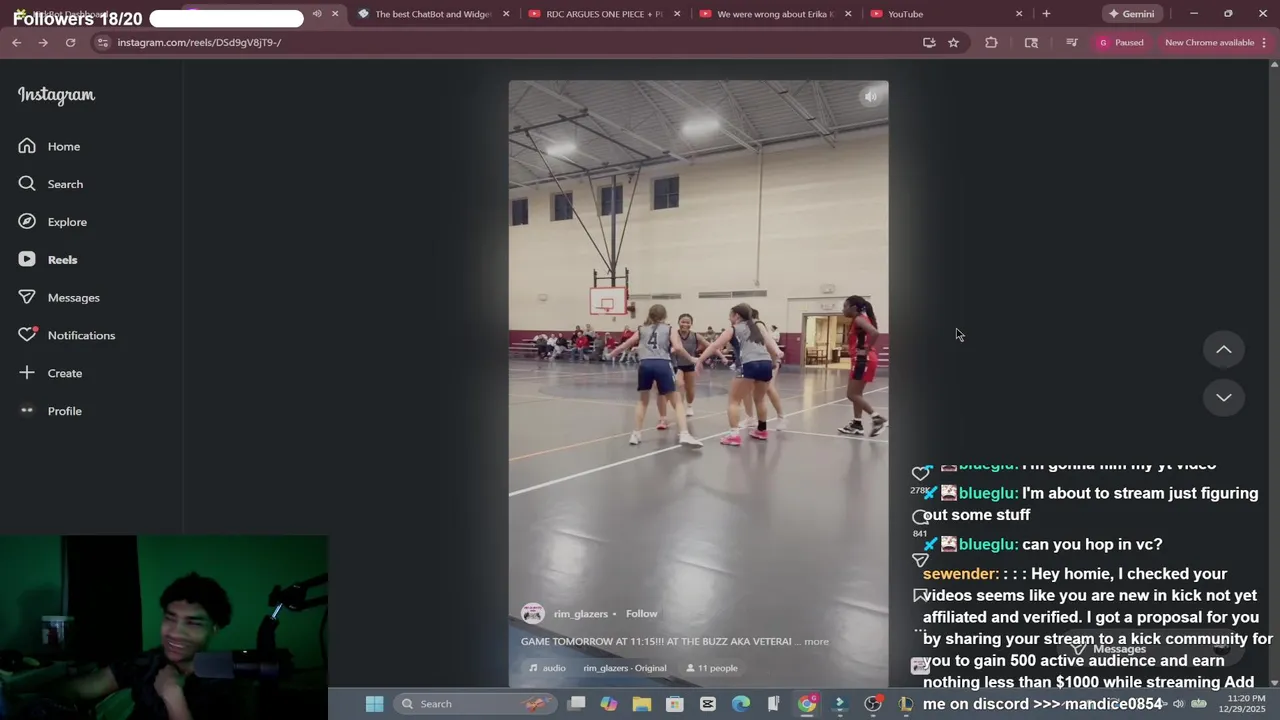Screen dimensions: 1280x720
Task: Click the Instagram logo
Action: (56, 95)
